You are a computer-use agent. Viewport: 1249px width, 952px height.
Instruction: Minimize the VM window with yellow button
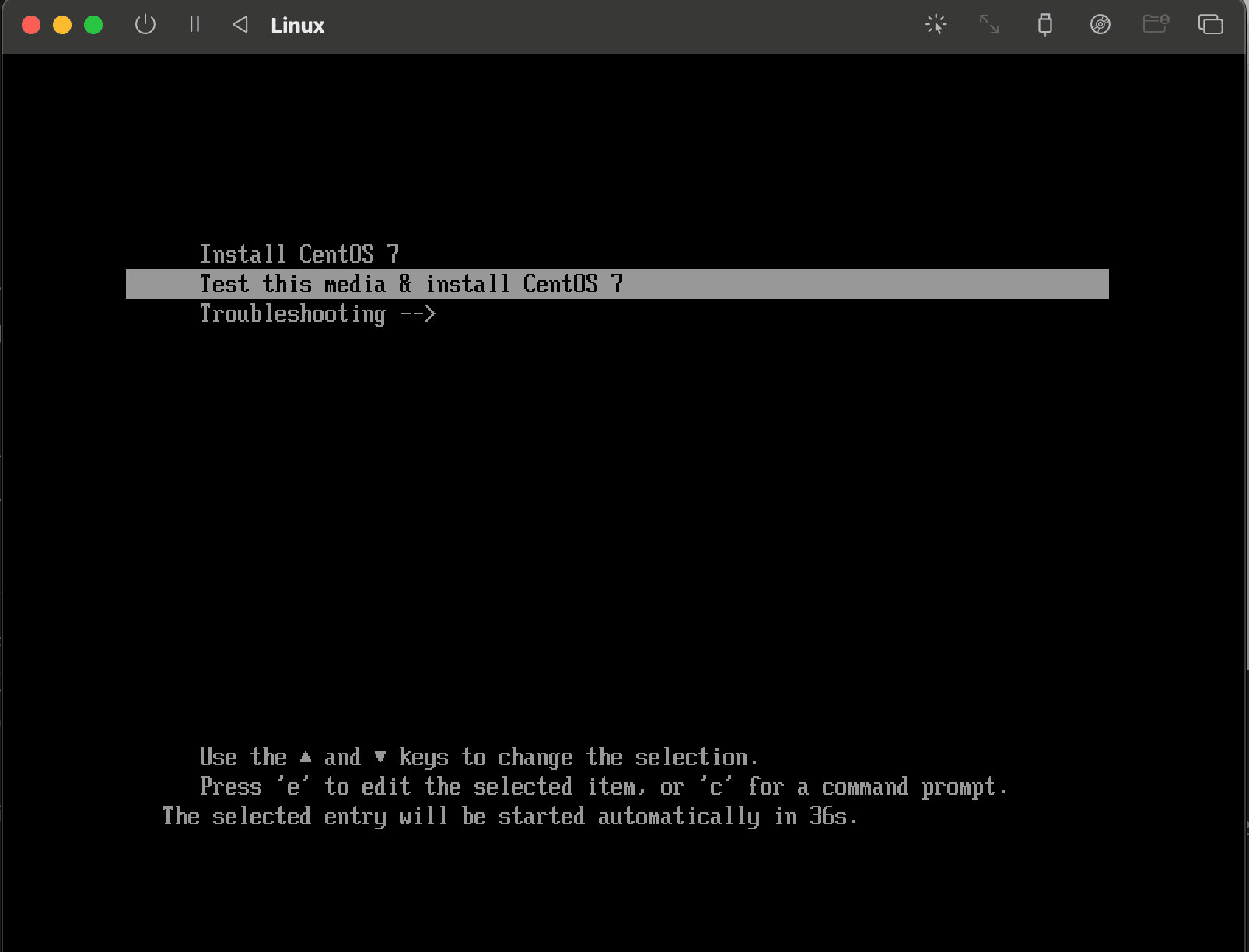click(62, 25)
